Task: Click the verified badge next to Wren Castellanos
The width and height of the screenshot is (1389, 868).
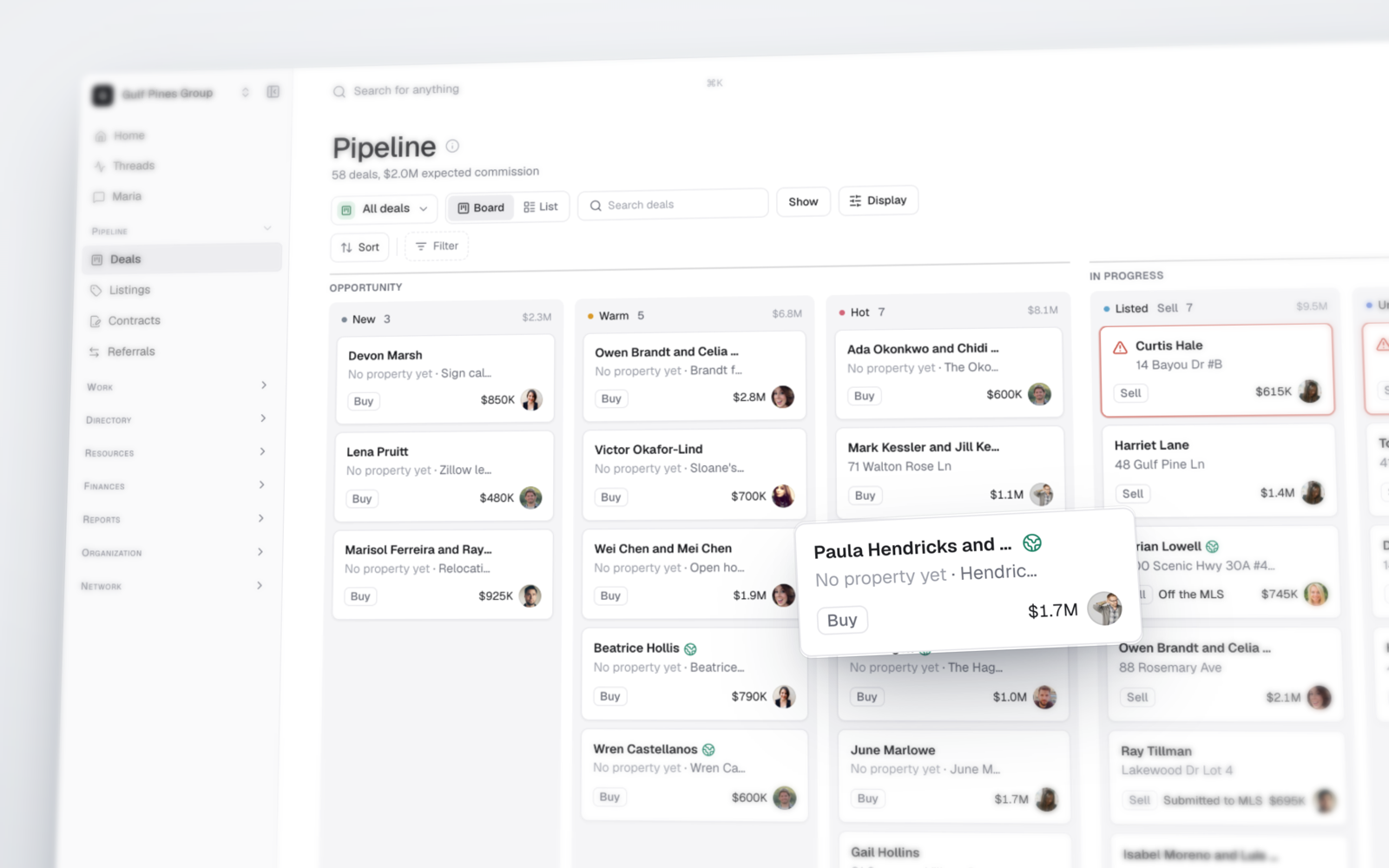Action: [708, 750]
